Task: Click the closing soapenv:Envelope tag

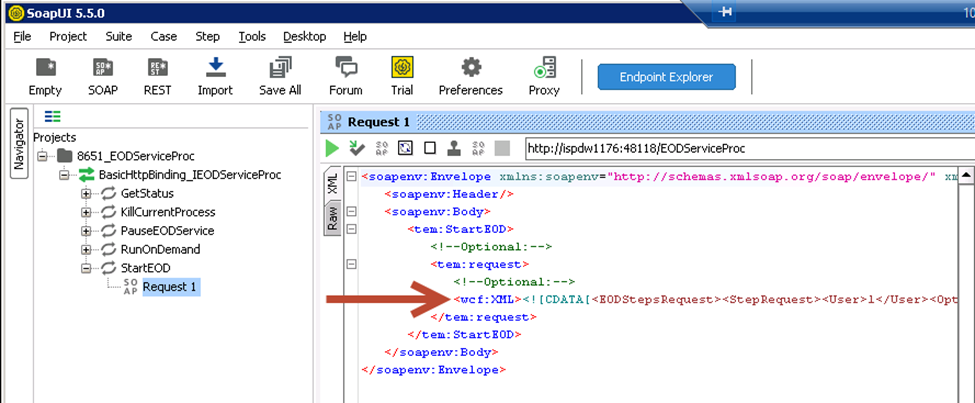Action: pyautogui.click(x=433, y=369)
